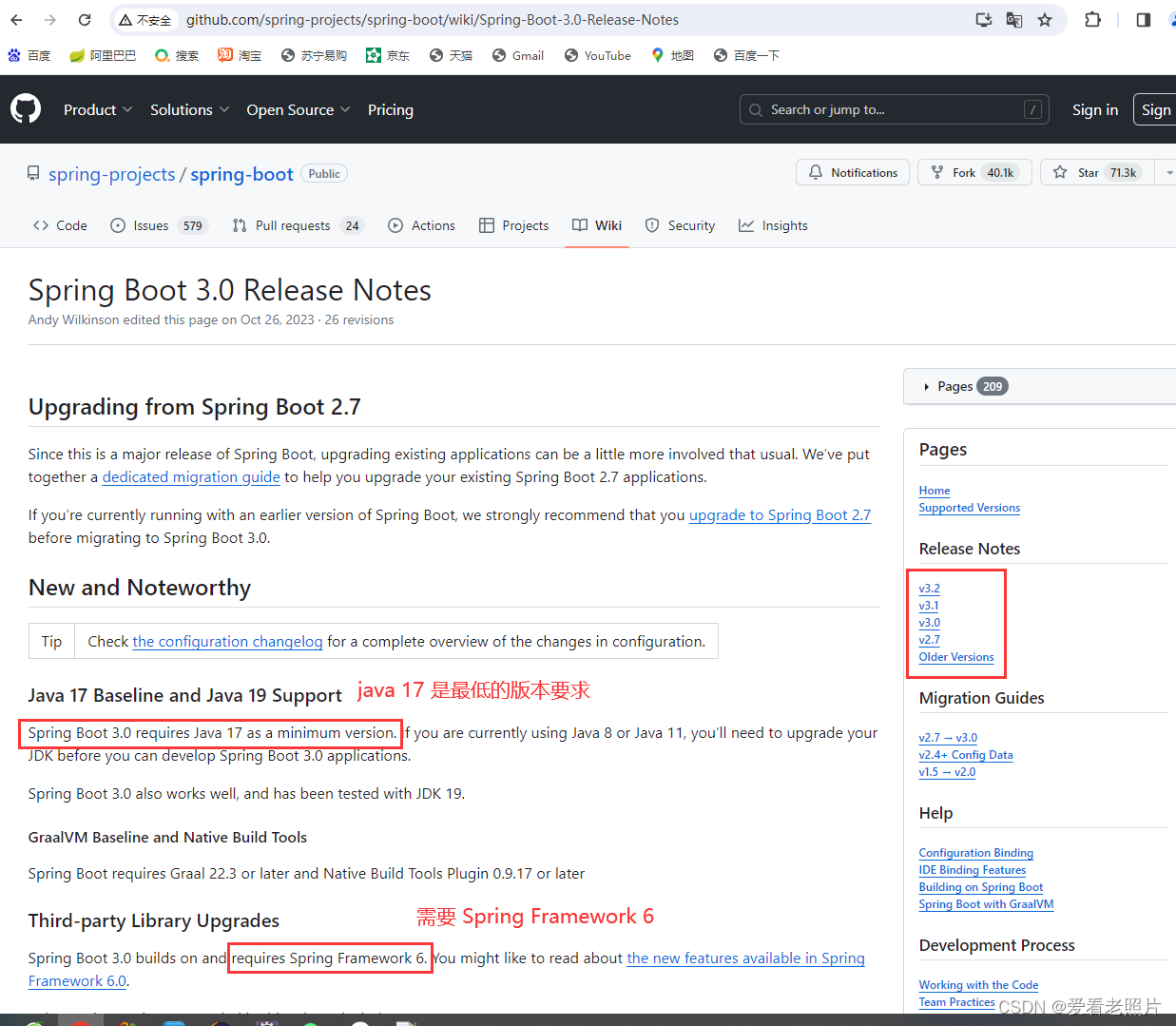Click the Search or jump to field
1176x1026 pixels.
click(894, 109)
